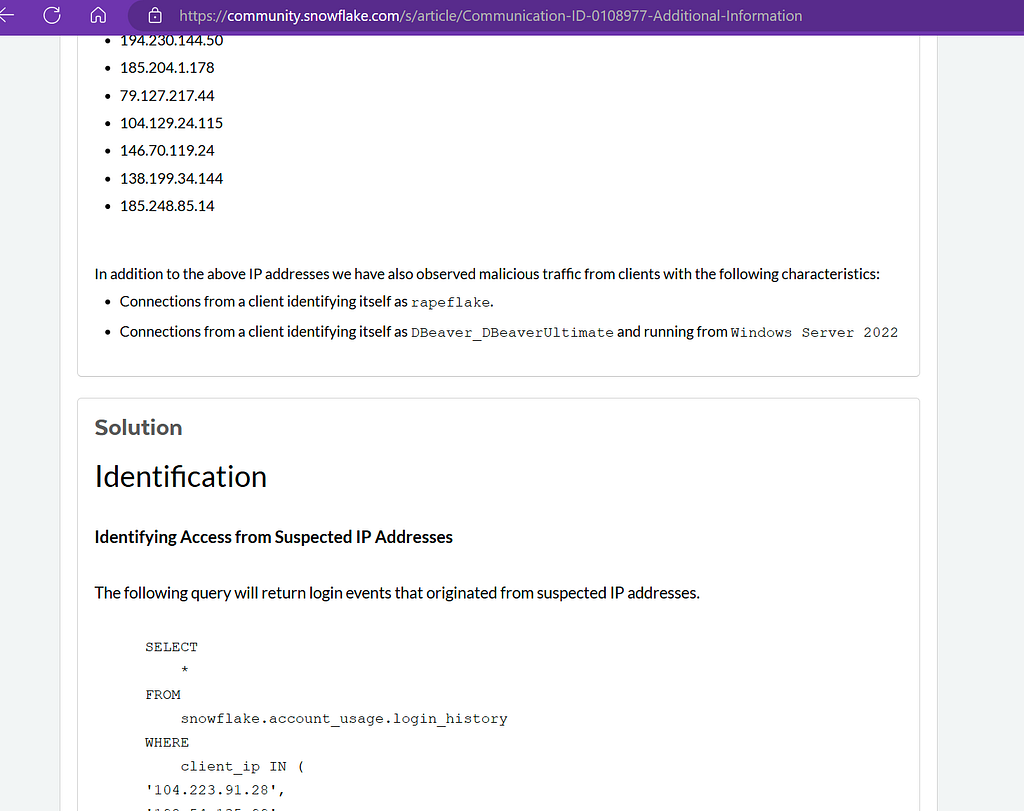The height and width of the screenshot is (811, 1024).
Task: Click the Identification heading
Action: pos(181,477)
